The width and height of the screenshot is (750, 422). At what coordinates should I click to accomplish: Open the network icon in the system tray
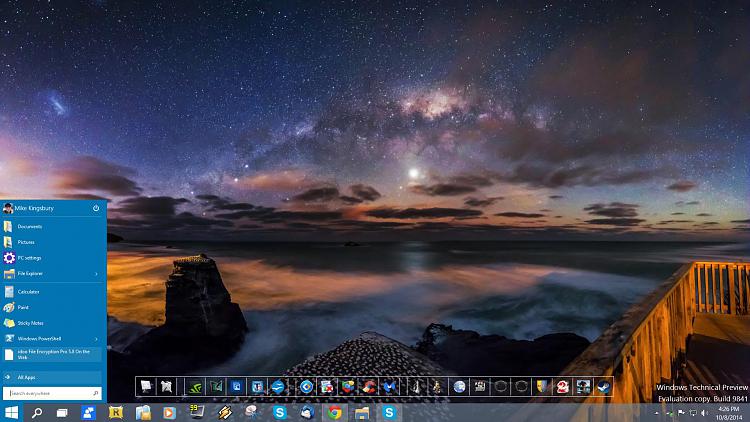693,413
